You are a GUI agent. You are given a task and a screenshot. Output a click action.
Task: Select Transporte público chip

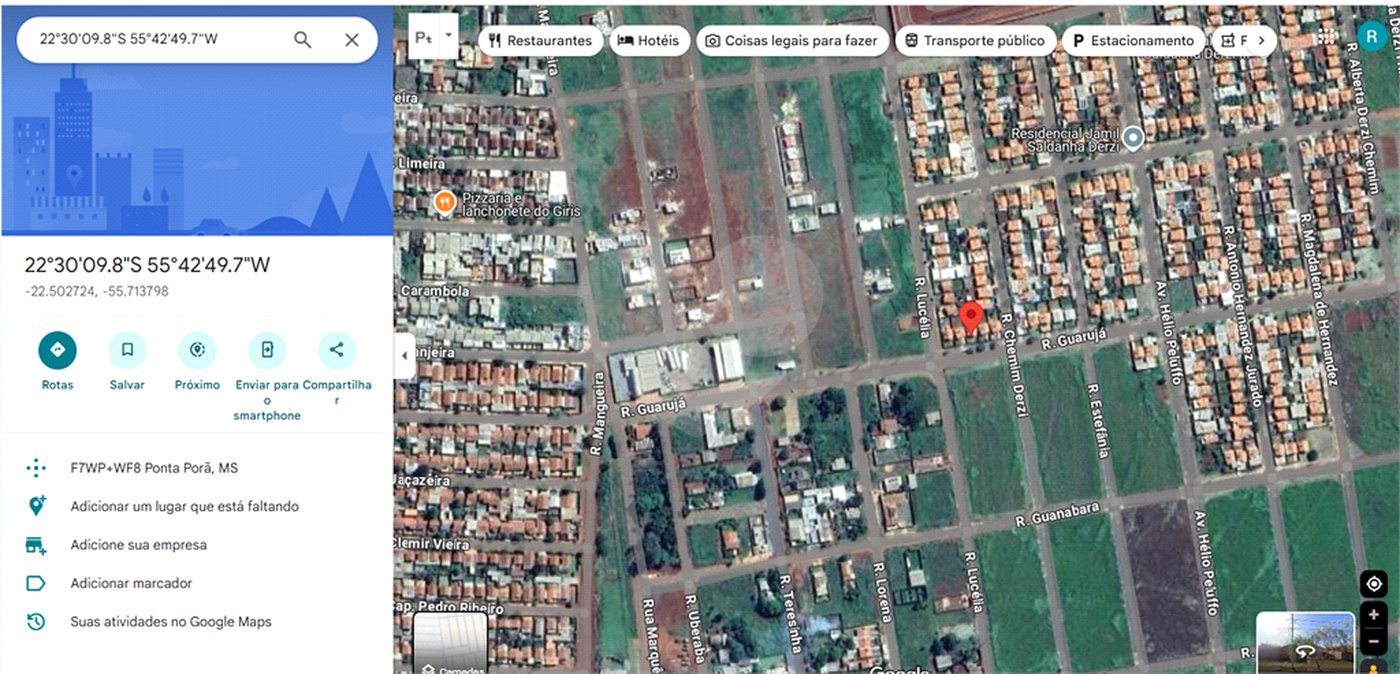975,41
